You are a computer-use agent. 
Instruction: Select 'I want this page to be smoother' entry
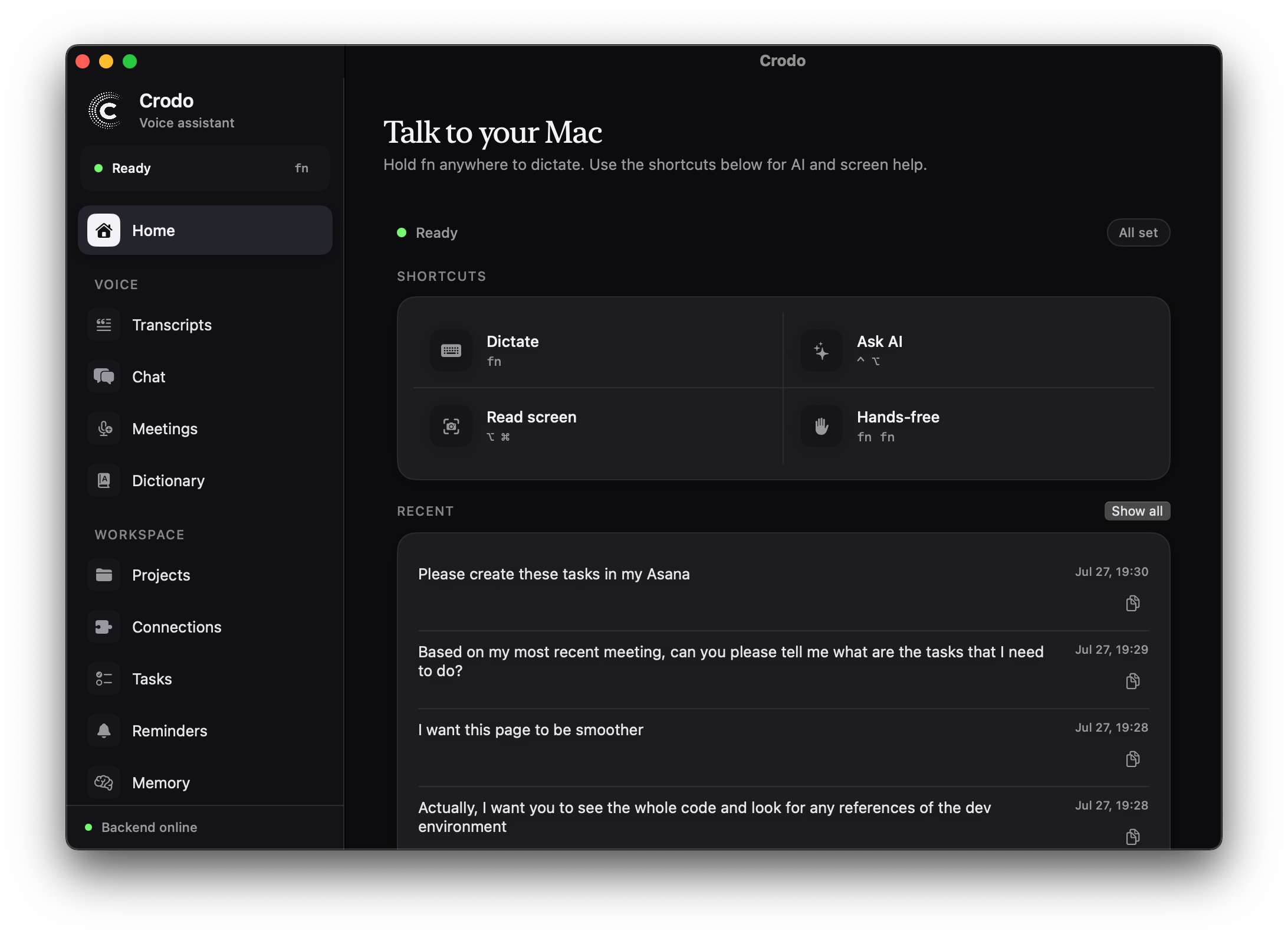[x=531, y=730]
